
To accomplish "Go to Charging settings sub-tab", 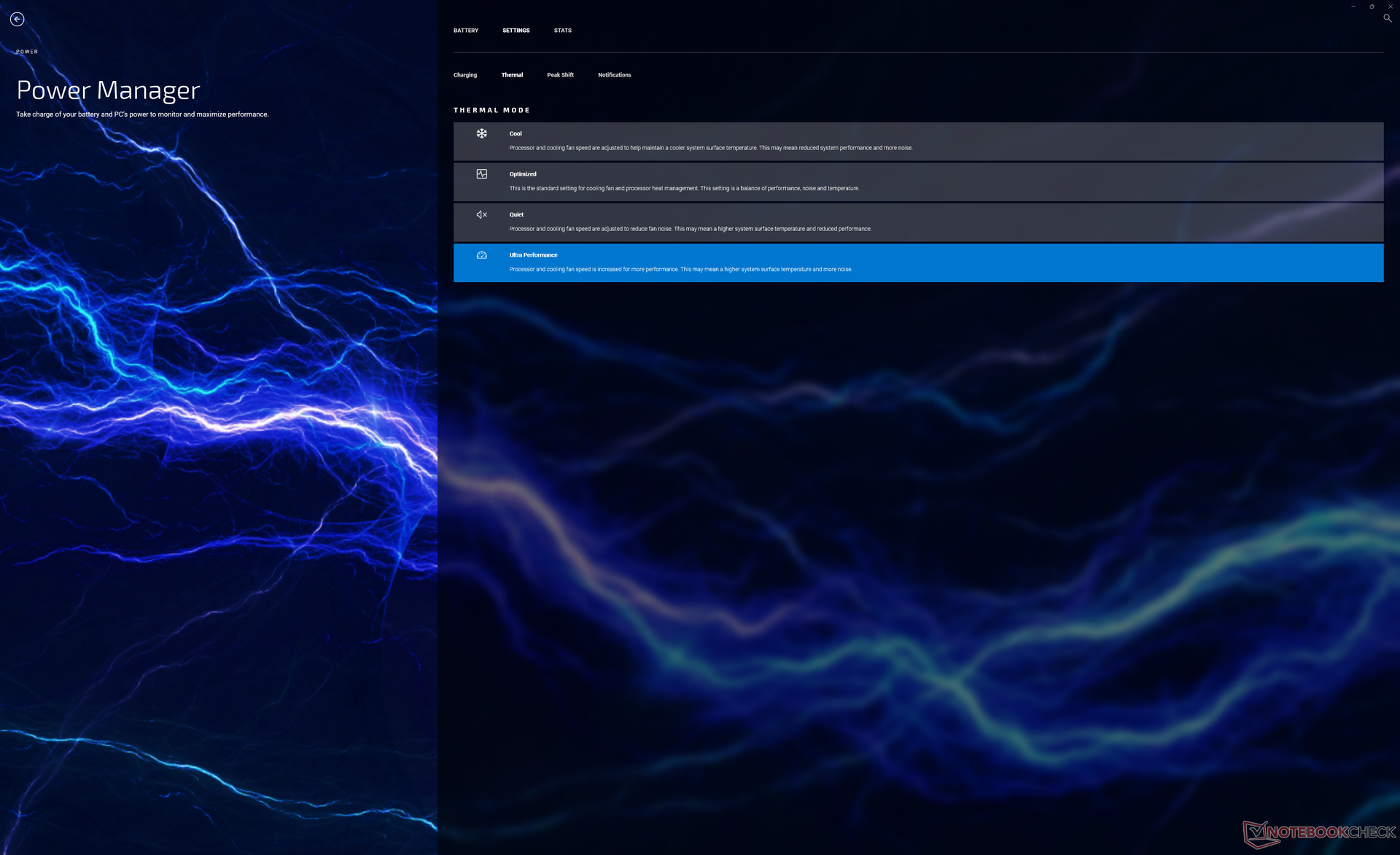I will click(x=464, y=75).
